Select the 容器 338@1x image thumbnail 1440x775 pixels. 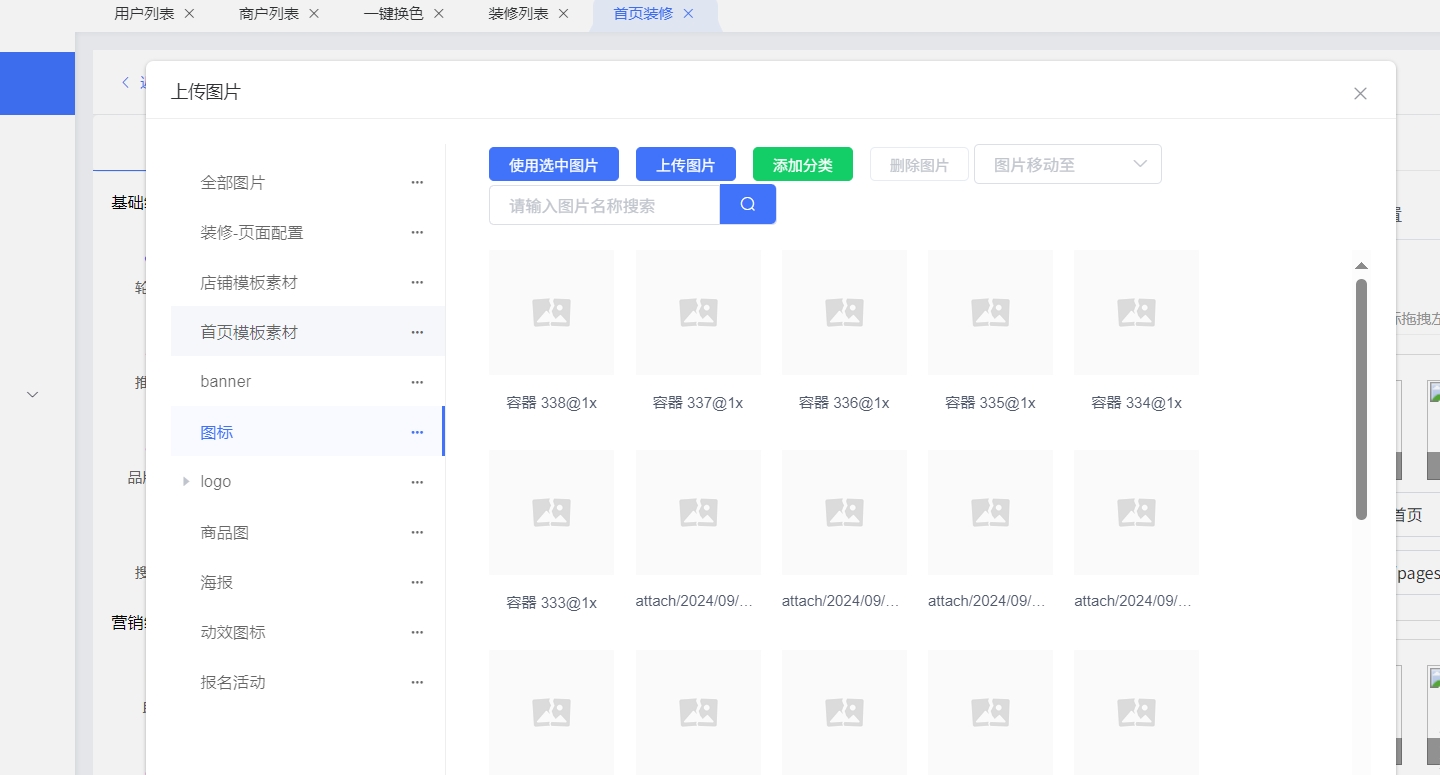(x=552, y=312)
